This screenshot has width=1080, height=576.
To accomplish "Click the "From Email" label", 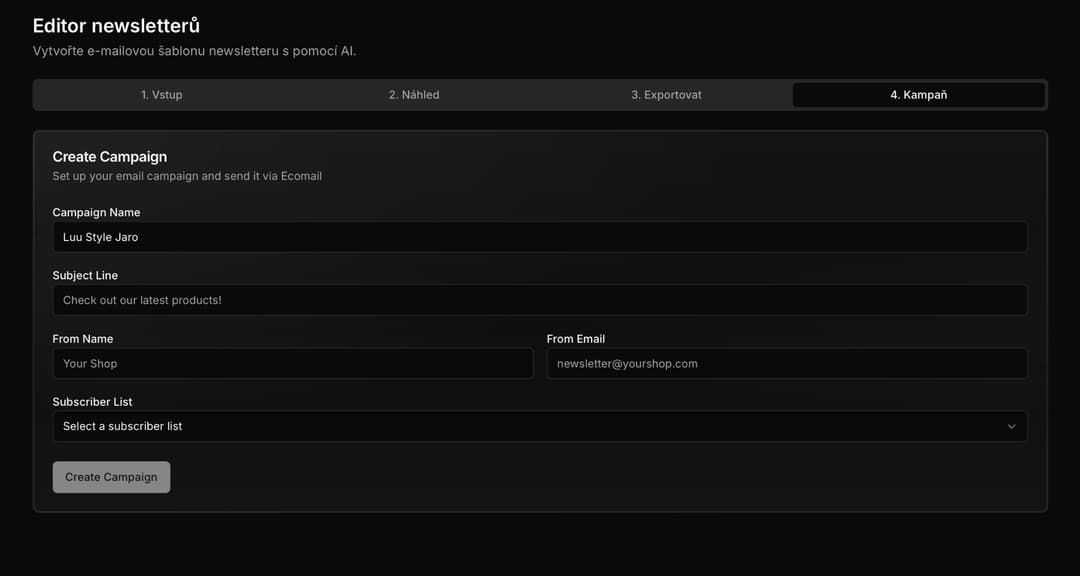I will pyautogui.click(x=576, y=338).
